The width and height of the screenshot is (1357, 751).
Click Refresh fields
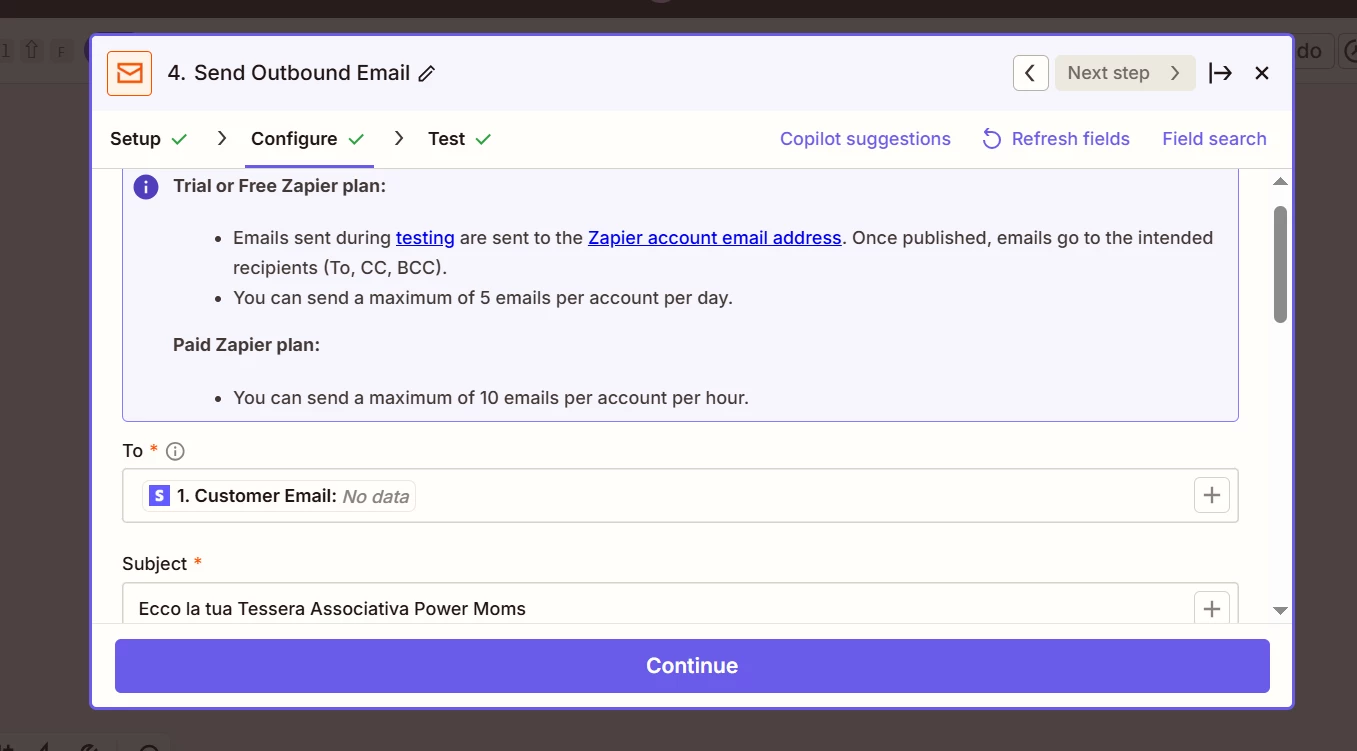coord(1056,139)
